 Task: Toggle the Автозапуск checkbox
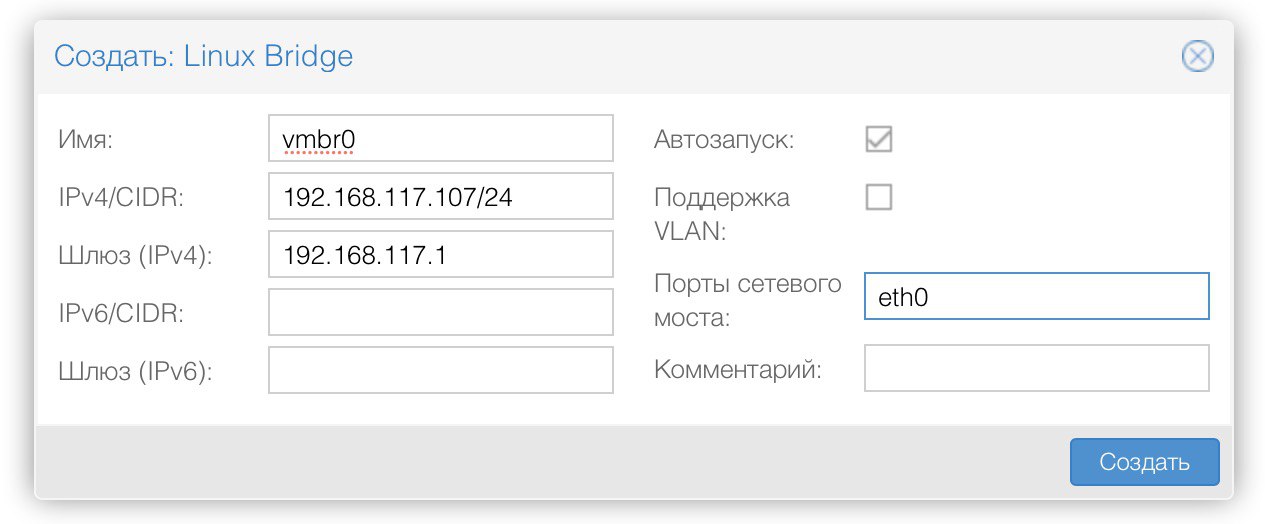[879, 140]
